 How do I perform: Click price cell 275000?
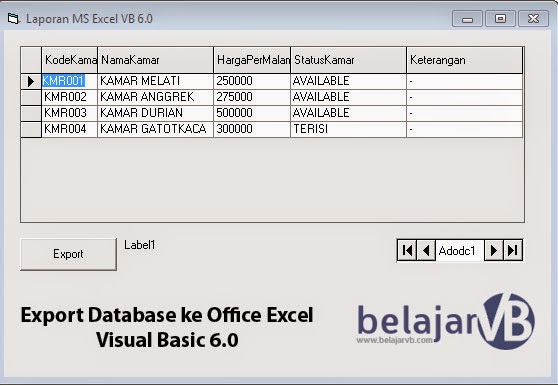click(252, 97)
